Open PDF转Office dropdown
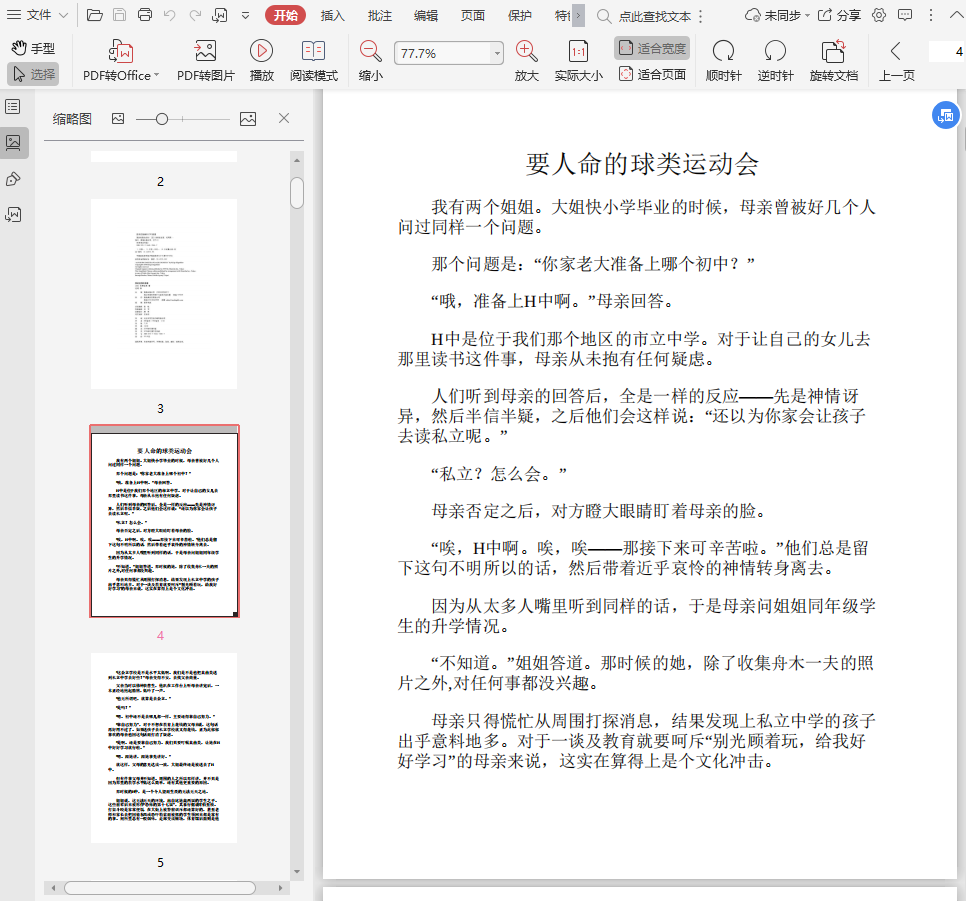 (121, 60)
